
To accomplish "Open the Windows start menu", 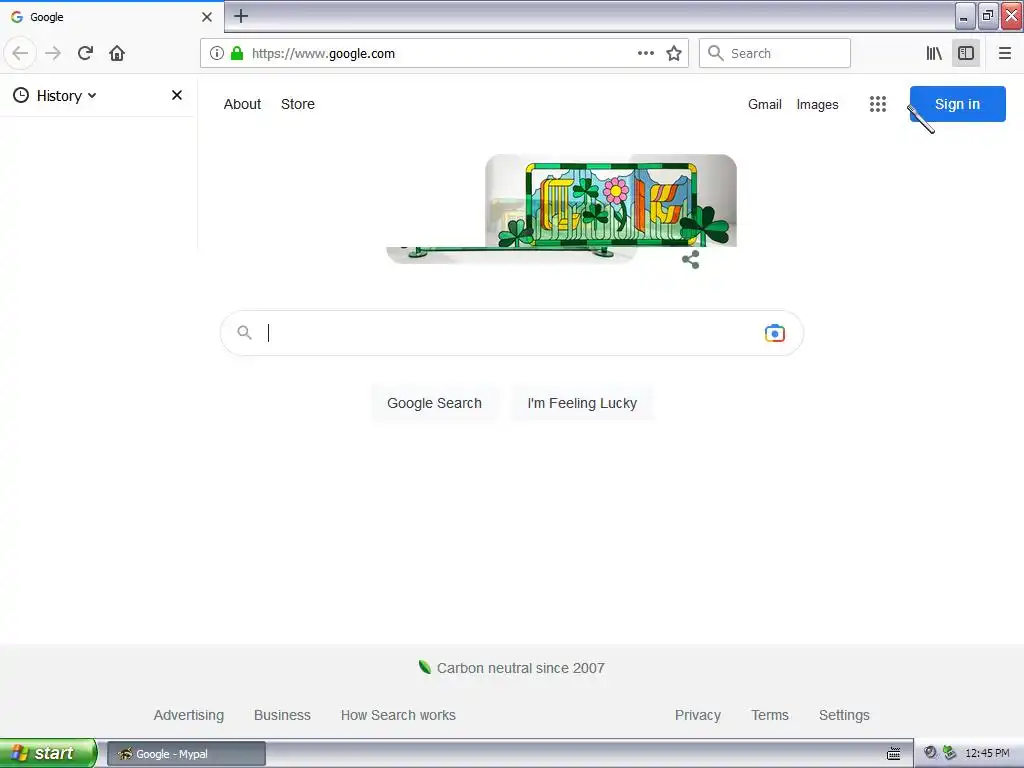I will pos(48,753).
